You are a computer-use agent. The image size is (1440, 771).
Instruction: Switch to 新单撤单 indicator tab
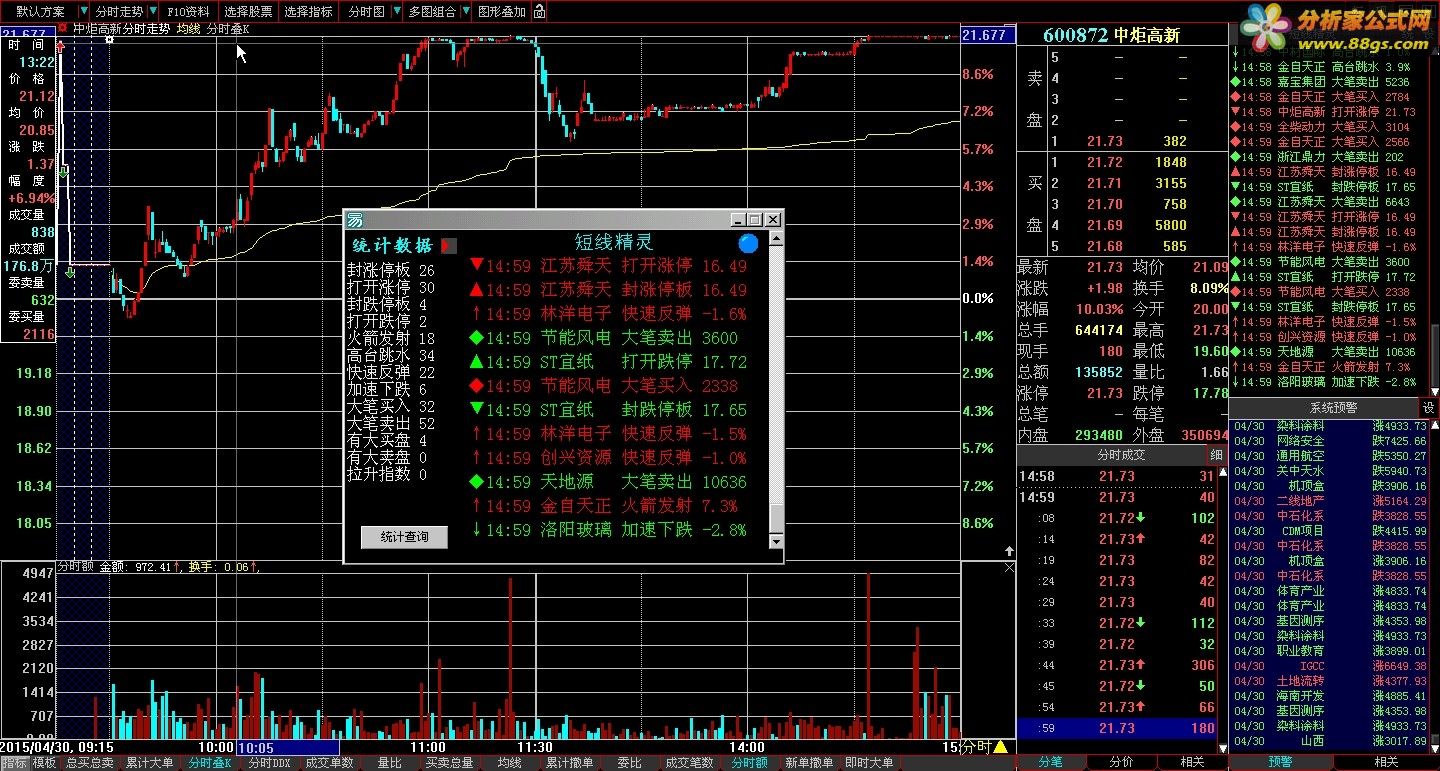click(809, 763)
